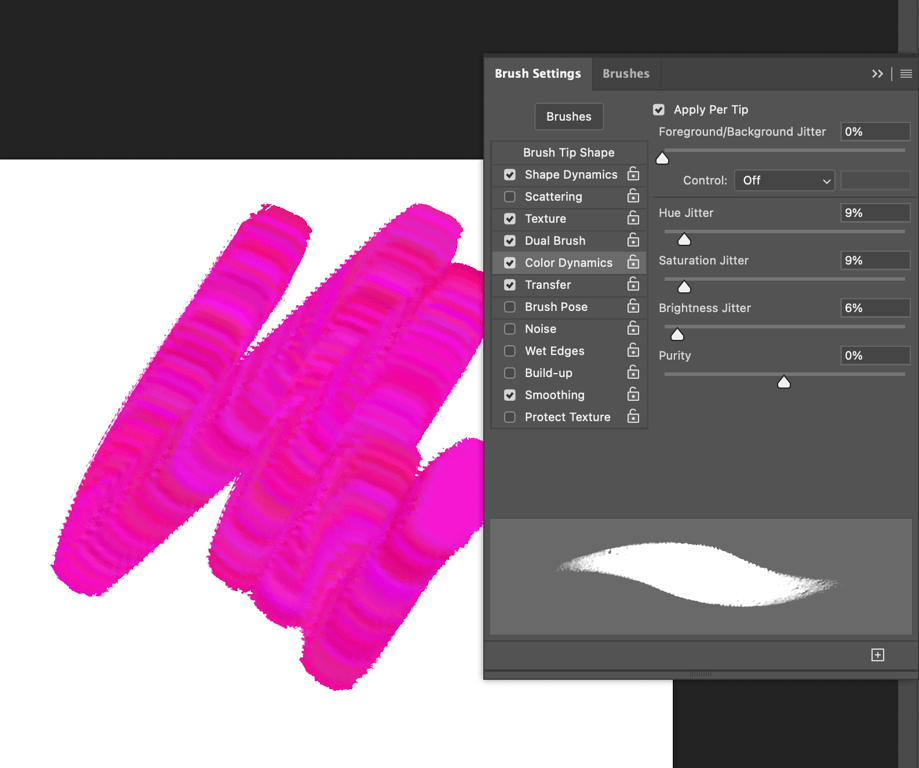Click the Hue Jitter 9% field
The width and height of the screenshot is (919, 768).
coord(875,213)
